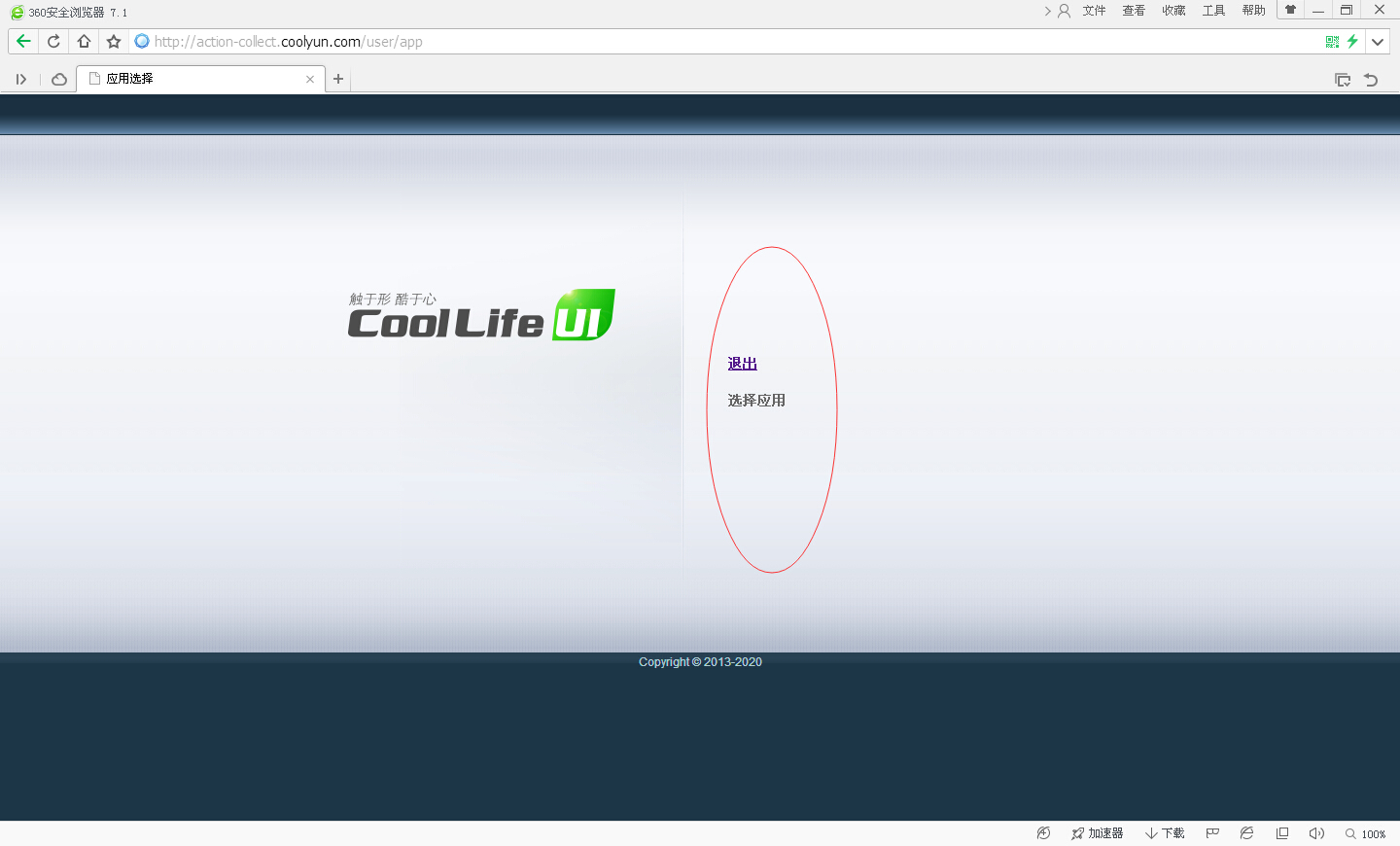This screenshot has width=1400, height=846.
Task: Restore closed tab with undo icon
Action: [1371, 80]
